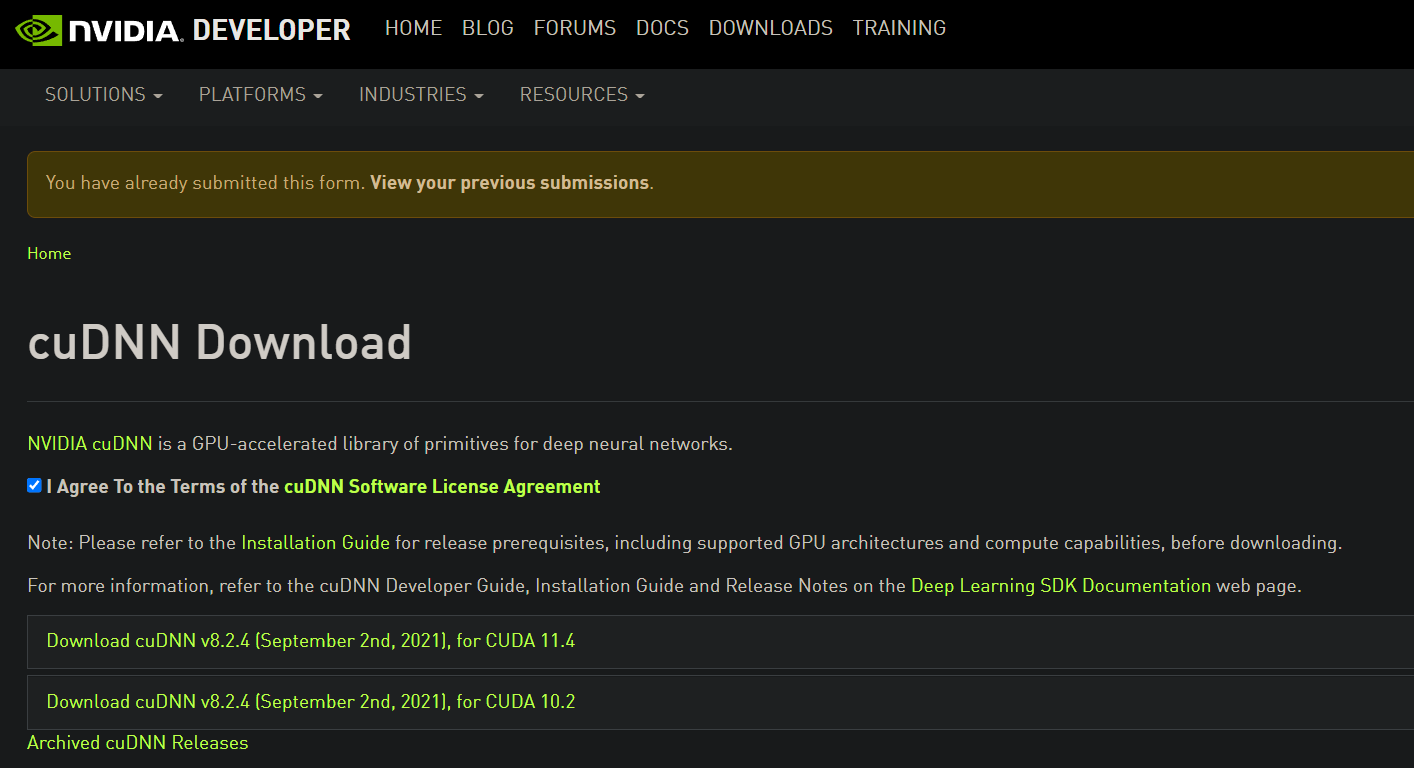Click the NVIDIA eye logo icon
The image size is (1414, 768).
[38, 30]
